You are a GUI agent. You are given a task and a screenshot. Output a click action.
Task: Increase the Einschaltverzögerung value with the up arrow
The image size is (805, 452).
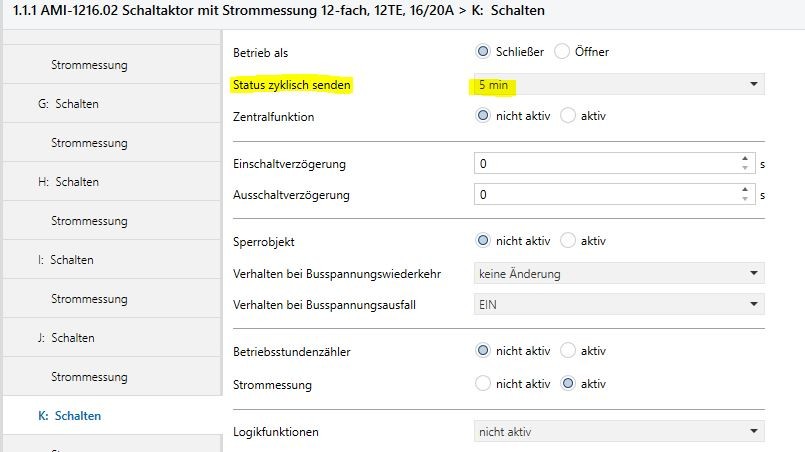pyautogui.click(x=745, y=158)
